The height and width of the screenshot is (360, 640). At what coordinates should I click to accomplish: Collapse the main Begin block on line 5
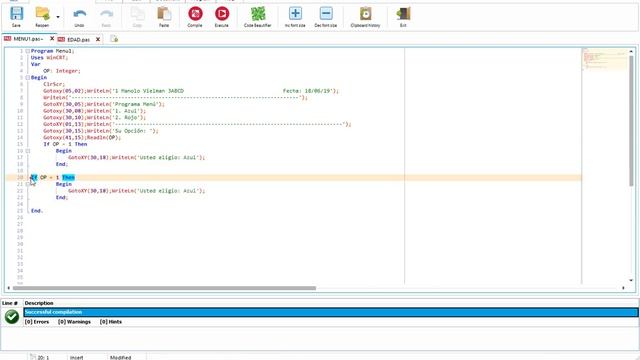(x=28, y=78)
